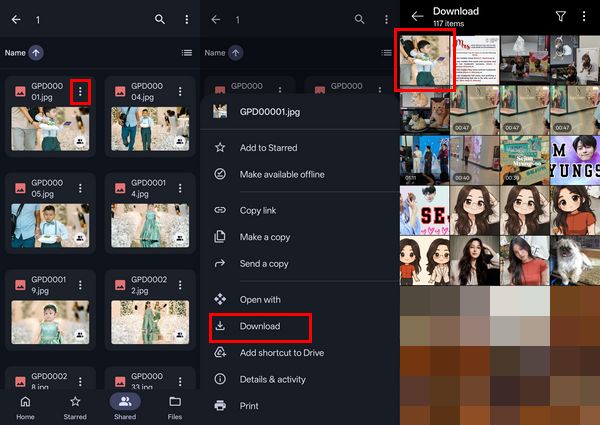Switch to list view layout icon

186,52
